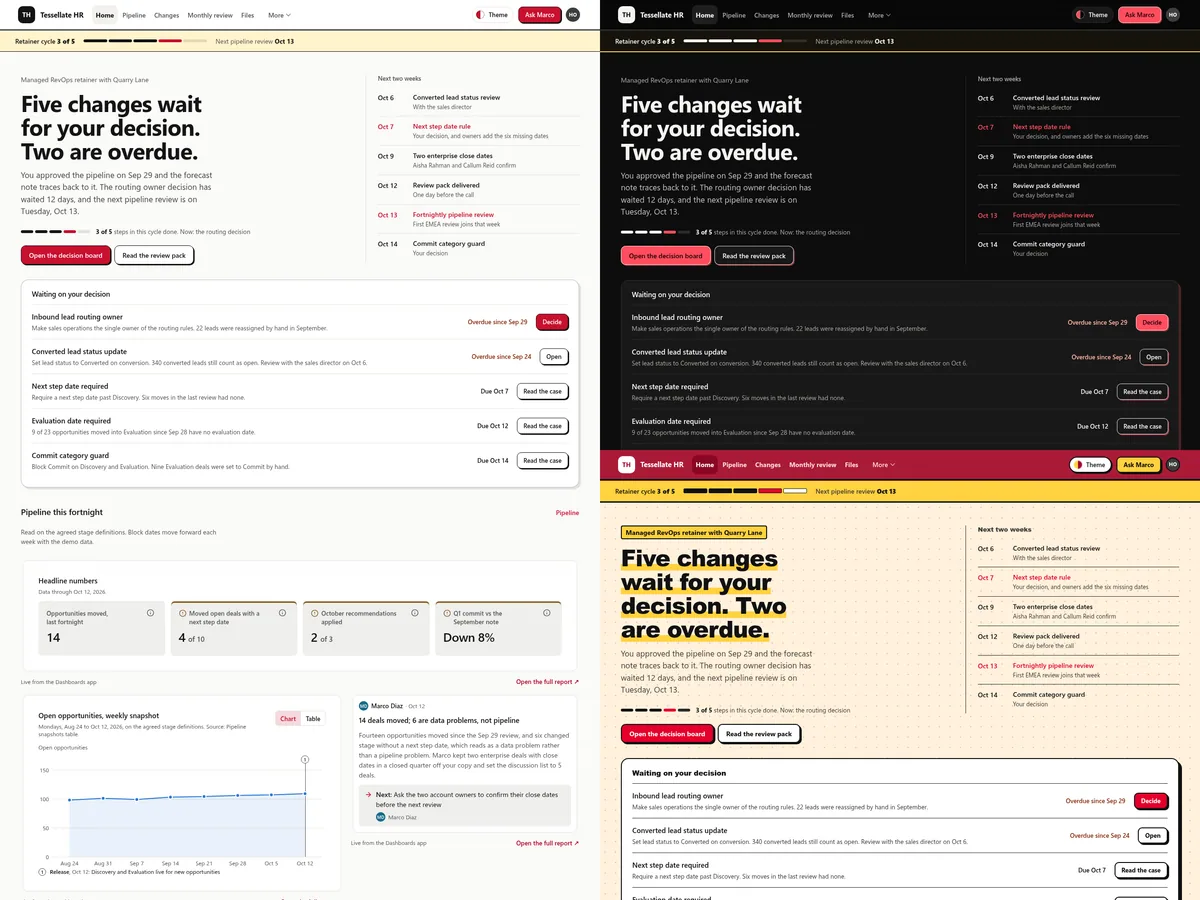Click Review pack delivered in light panel schedule

[446, 186]
